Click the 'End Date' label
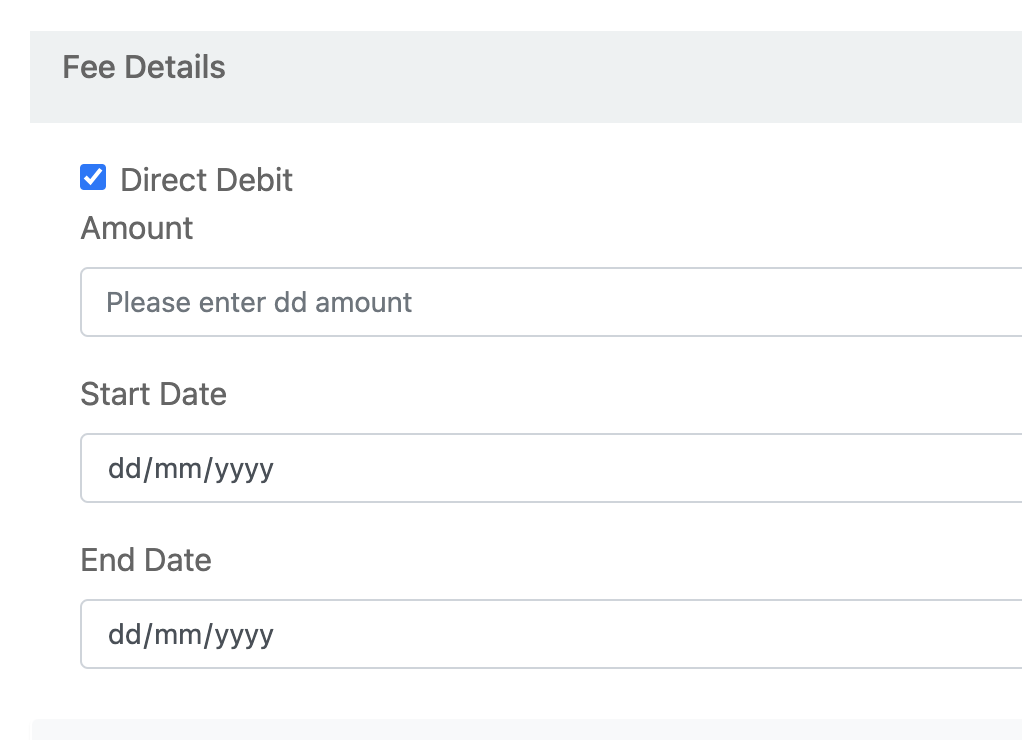This screenshot has width=1022, height=740. point(146,560)
